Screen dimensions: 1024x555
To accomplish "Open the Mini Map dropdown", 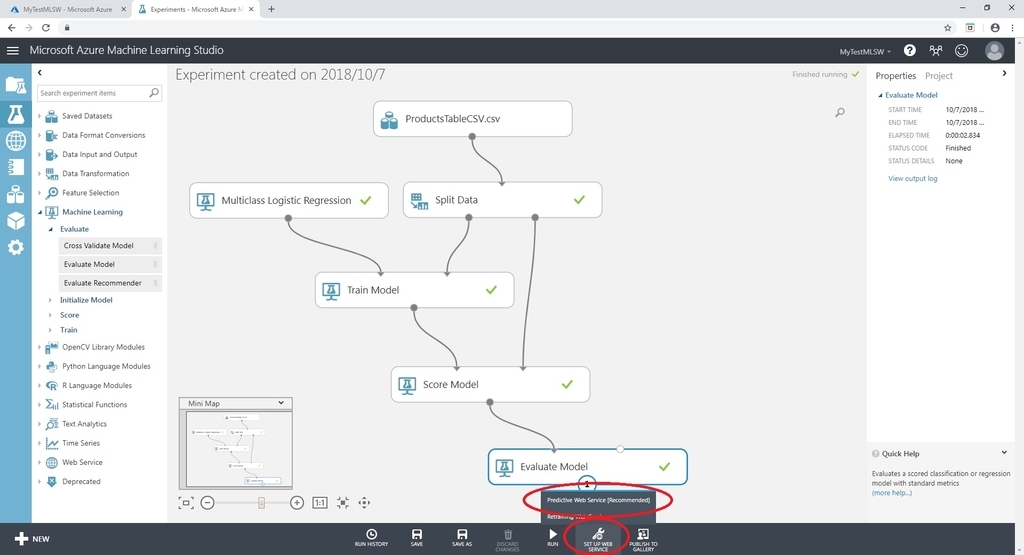I will pyautogui.click(x=281, y=403).
